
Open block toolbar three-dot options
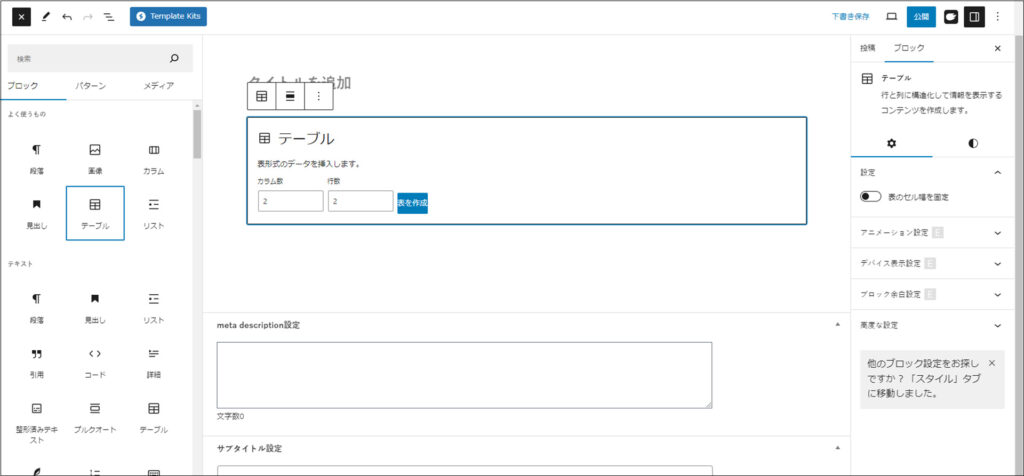(319, 96)
